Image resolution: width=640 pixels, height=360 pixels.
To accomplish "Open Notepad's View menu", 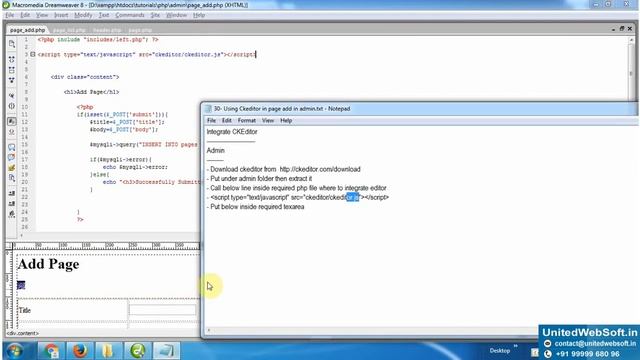I will (x=268, y=120).
